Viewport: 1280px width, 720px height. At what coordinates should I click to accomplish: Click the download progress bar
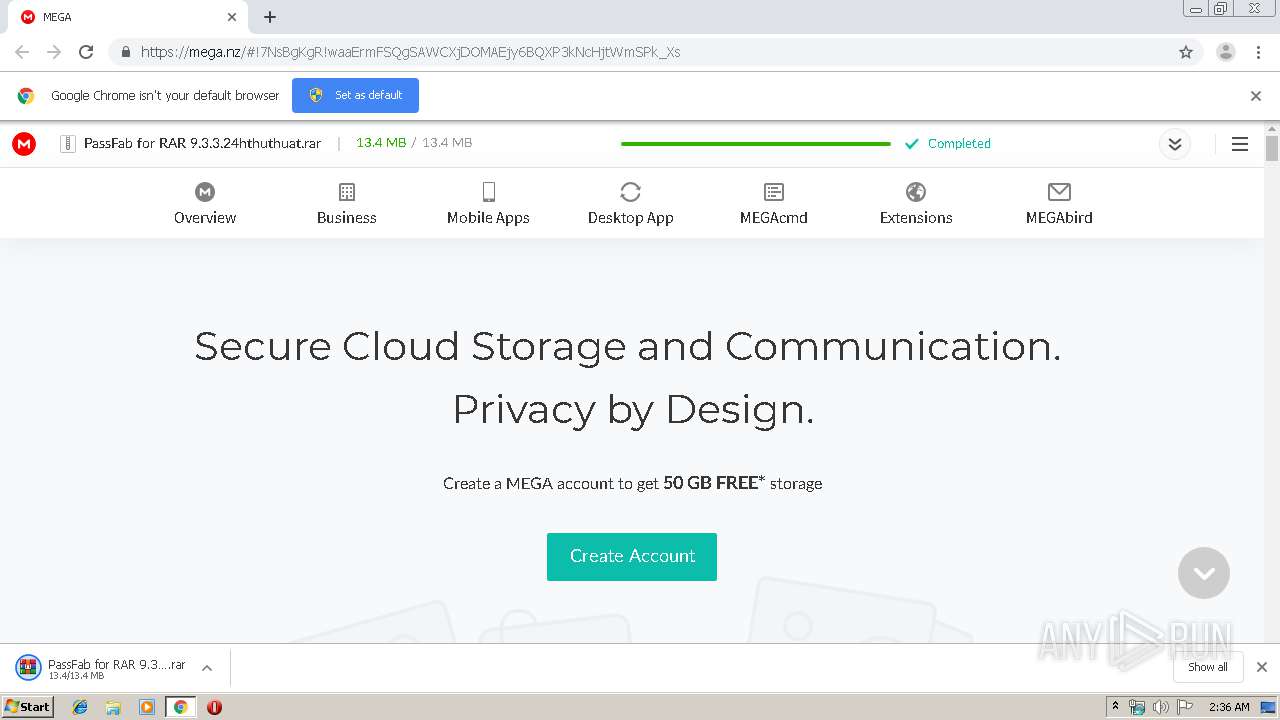756,144
